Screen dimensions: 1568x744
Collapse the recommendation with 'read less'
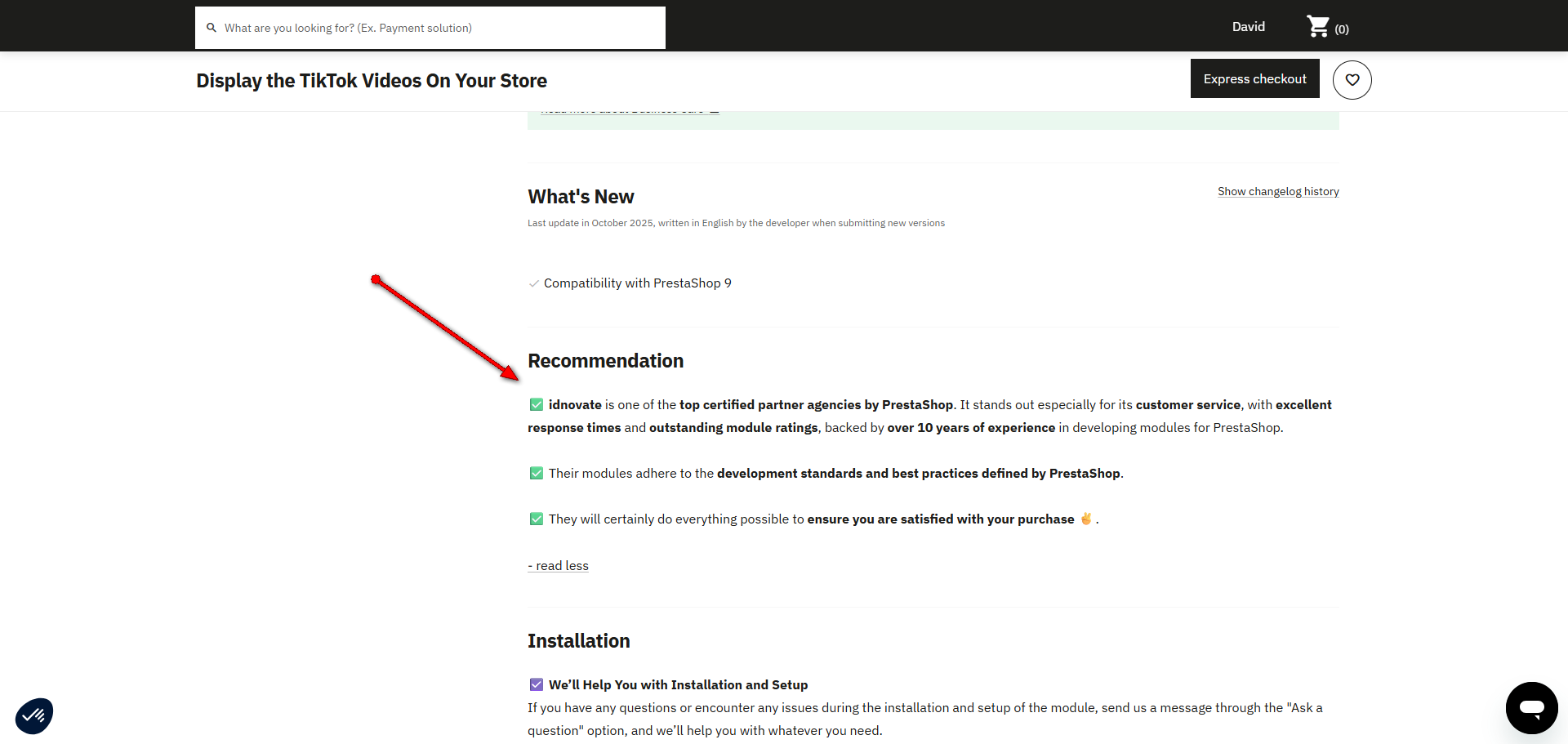point(559,566)
